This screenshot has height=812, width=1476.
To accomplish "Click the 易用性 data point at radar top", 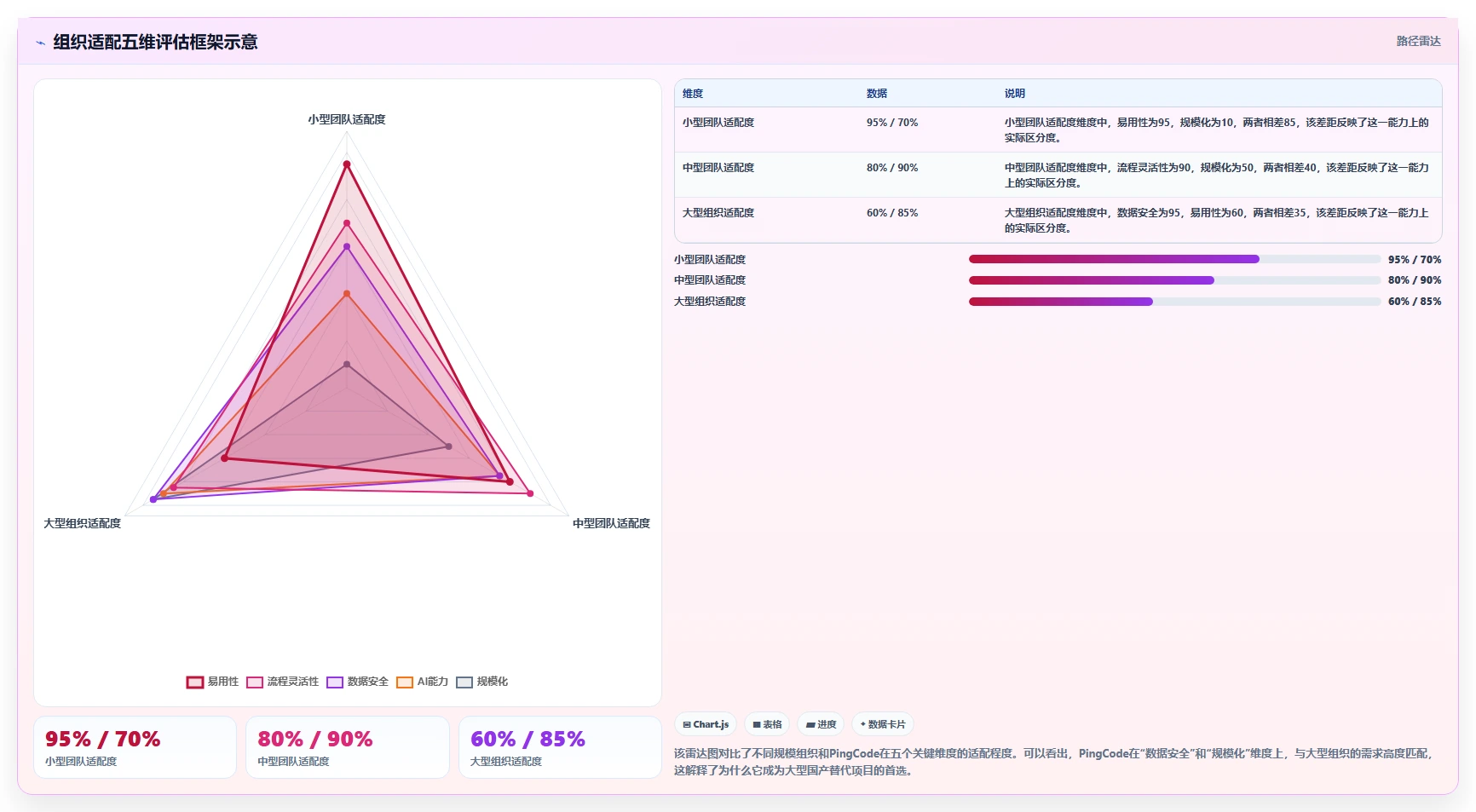I will pyautogui.click(x=347, y=164).
